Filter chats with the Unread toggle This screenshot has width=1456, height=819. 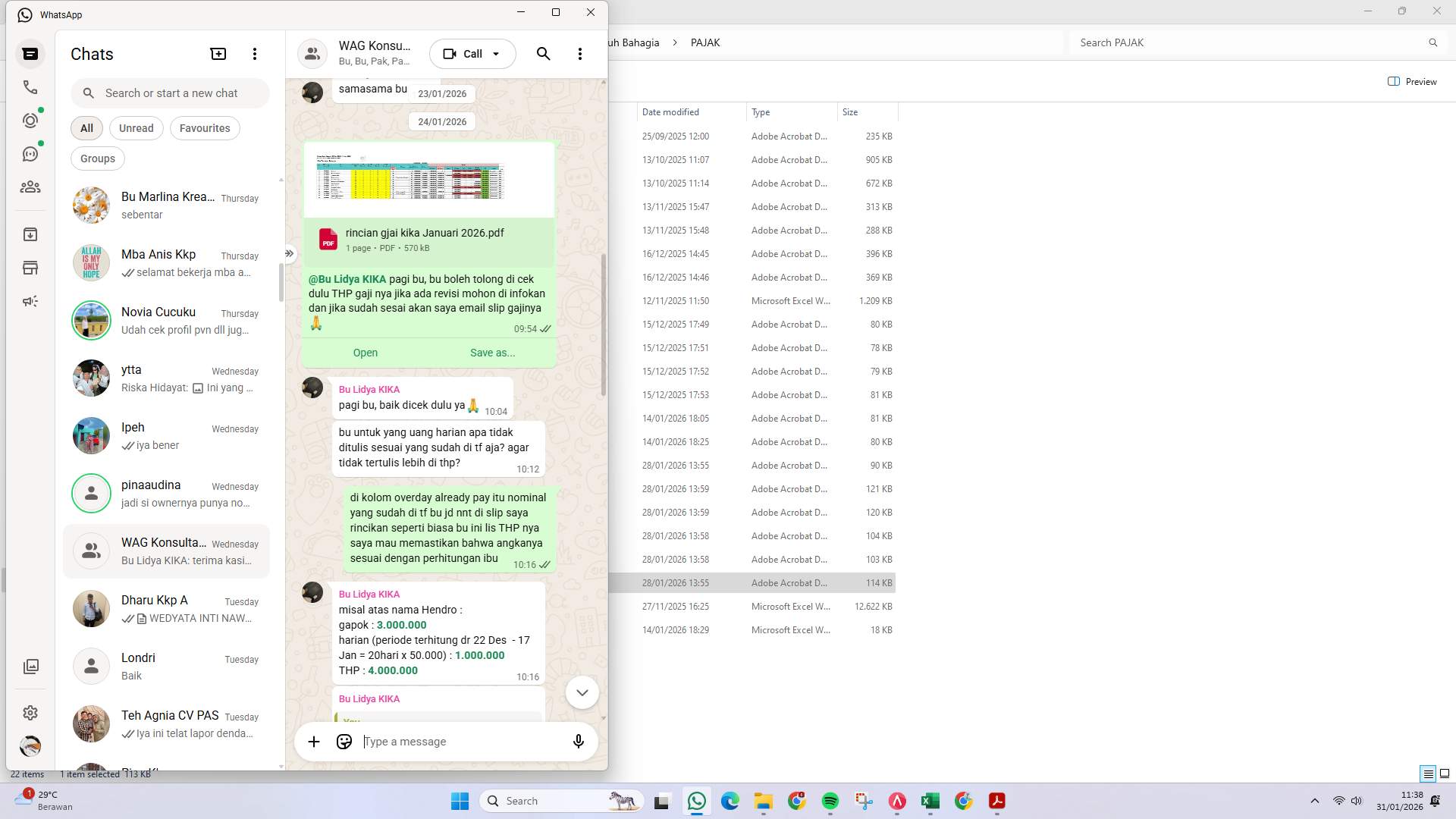click(x=136, y=127)
